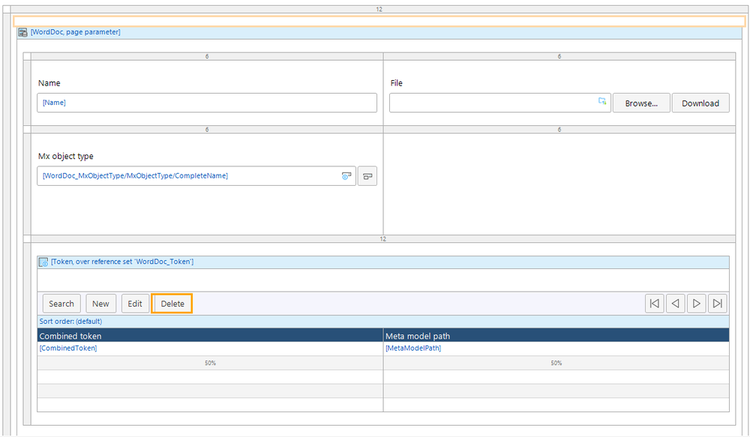Go to last page of Token grid
750x437 pixels.
click(717, 303)
